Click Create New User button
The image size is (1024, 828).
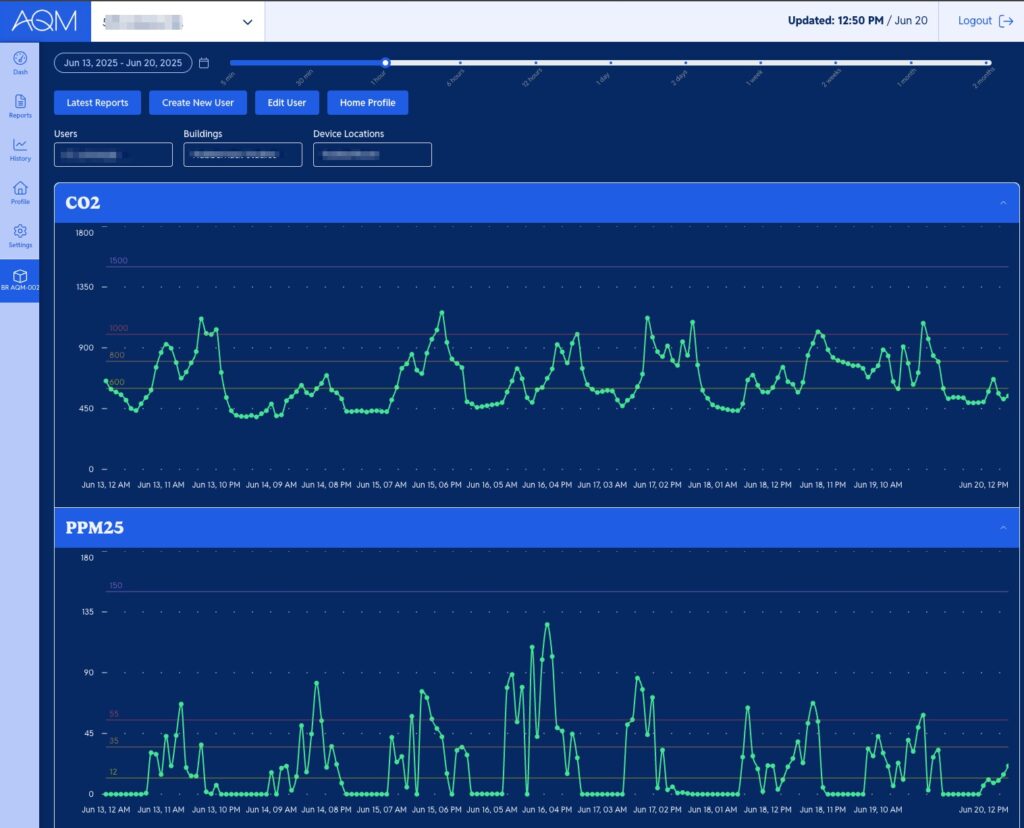[198, 103]
